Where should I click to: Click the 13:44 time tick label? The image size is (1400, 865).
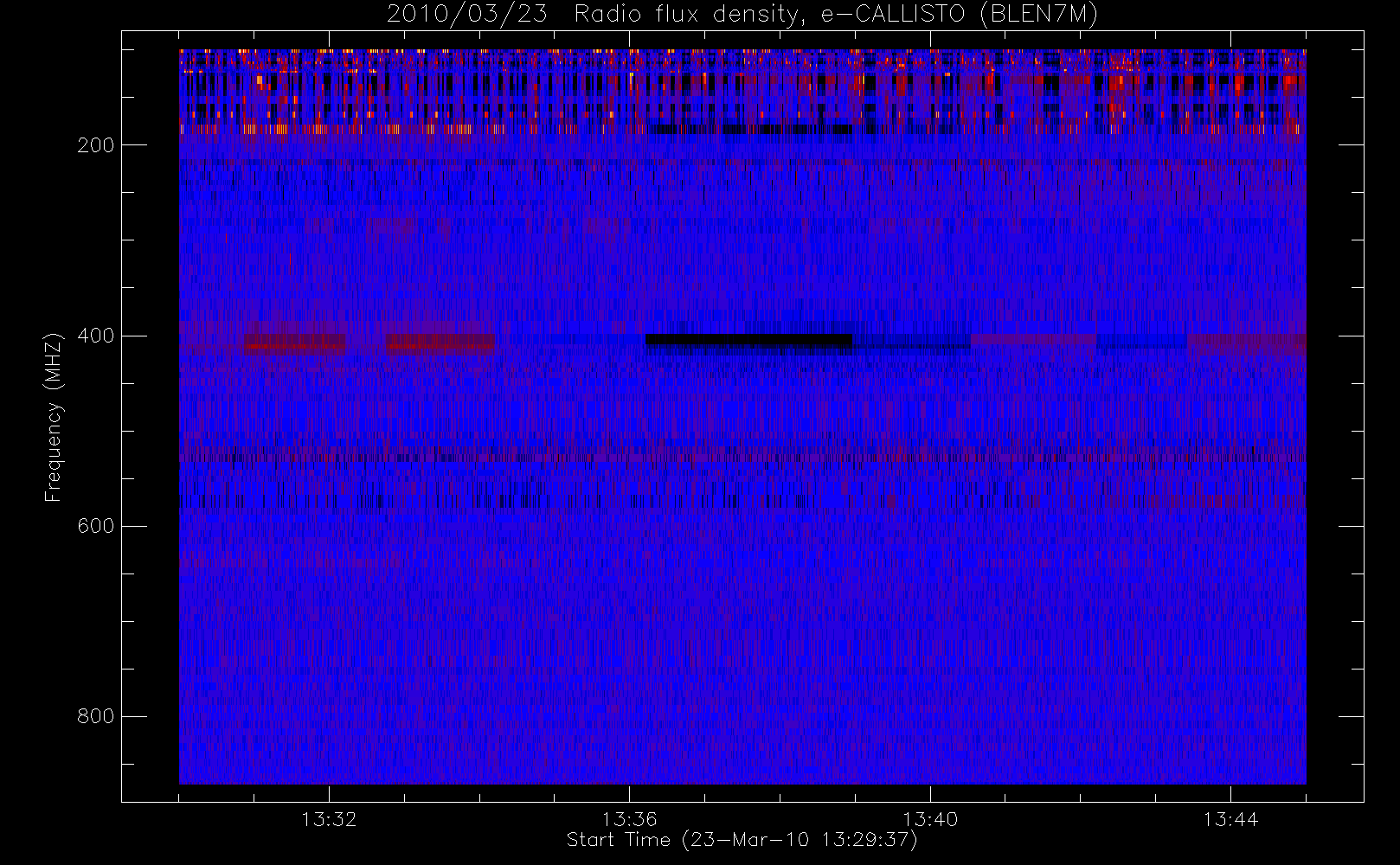(1230, 818)
